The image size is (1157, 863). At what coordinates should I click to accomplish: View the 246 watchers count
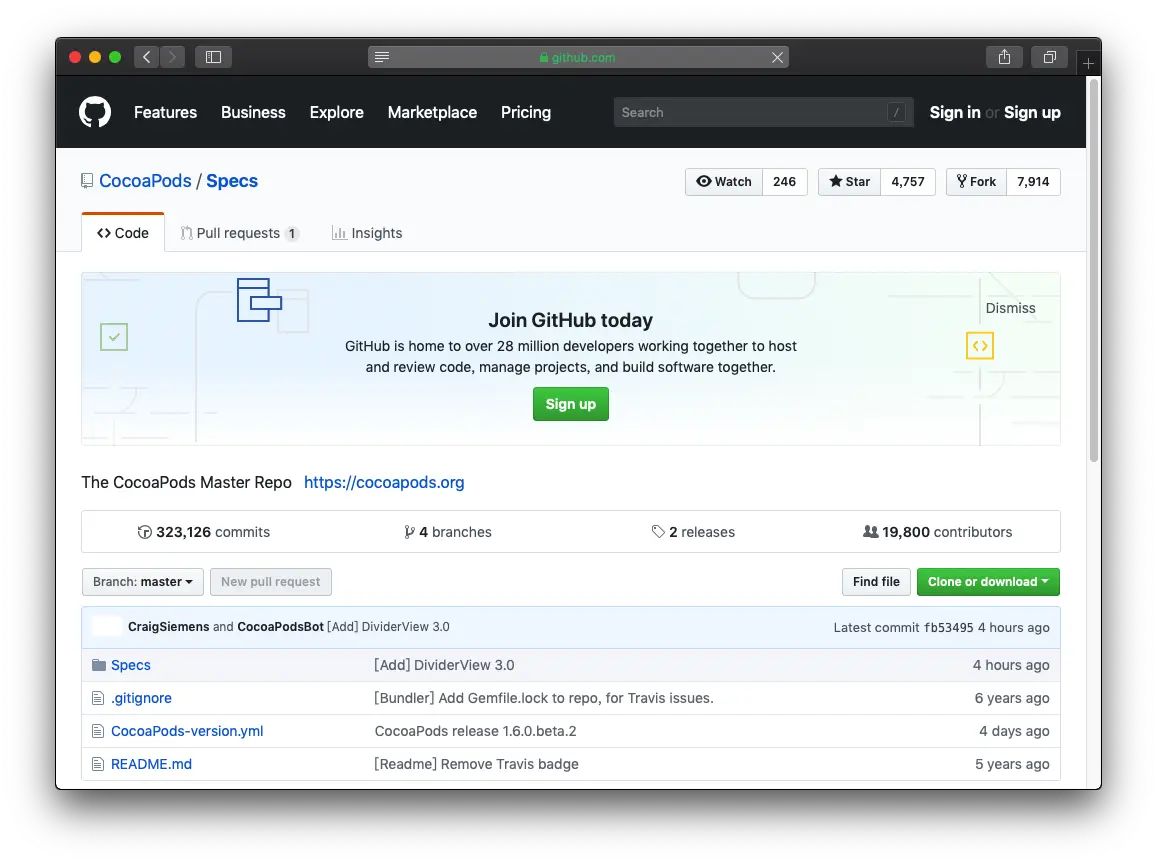click(x=784, y=181)
